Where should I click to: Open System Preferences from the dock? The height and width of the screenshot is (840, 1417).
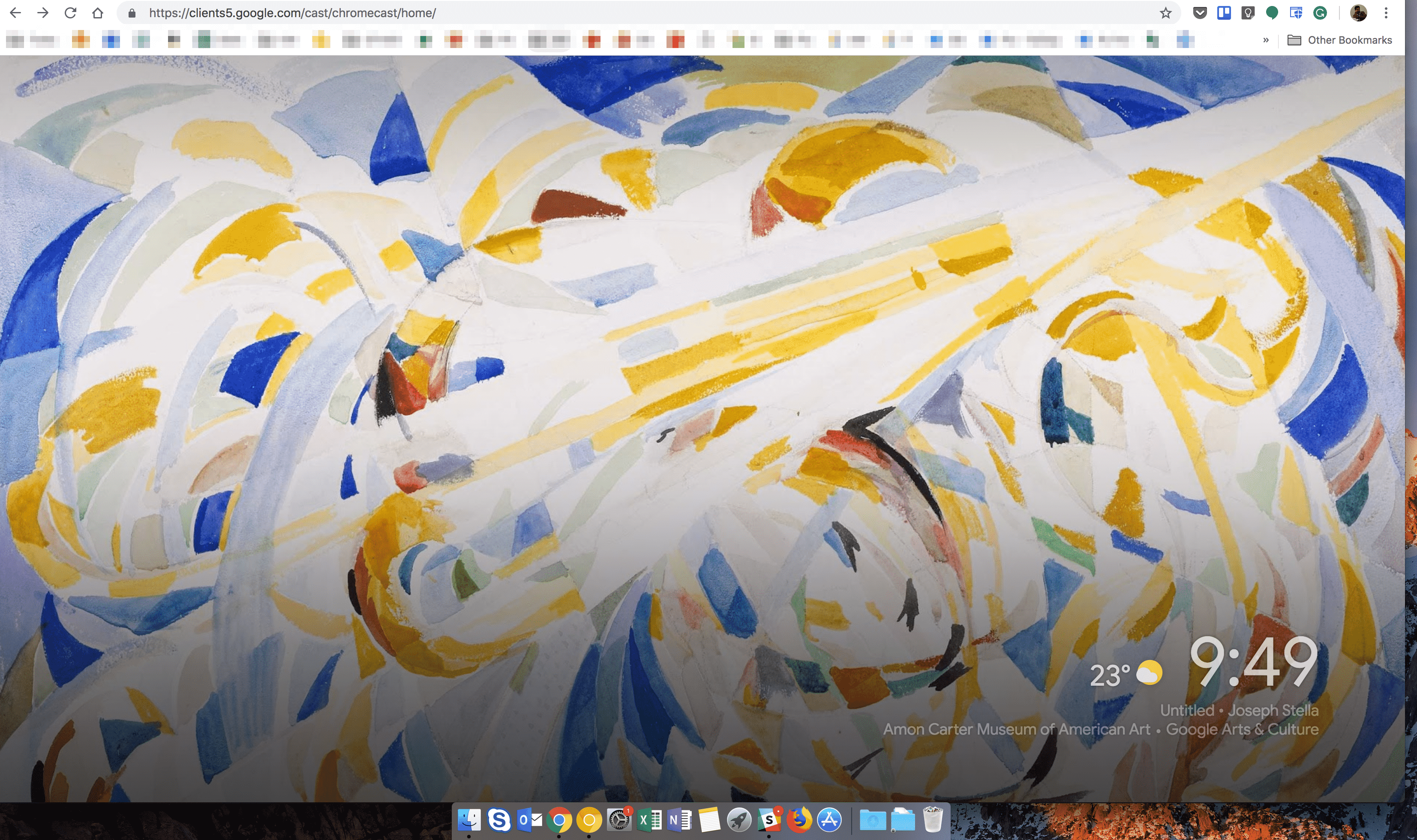point(619,819)
